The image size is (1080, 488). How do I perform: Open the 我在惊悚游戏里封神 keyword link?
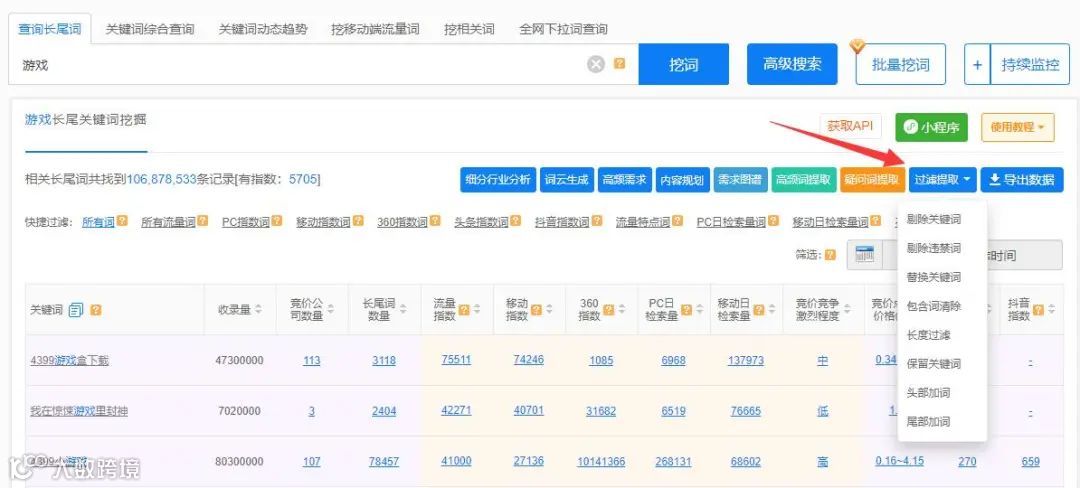(79, 411)
